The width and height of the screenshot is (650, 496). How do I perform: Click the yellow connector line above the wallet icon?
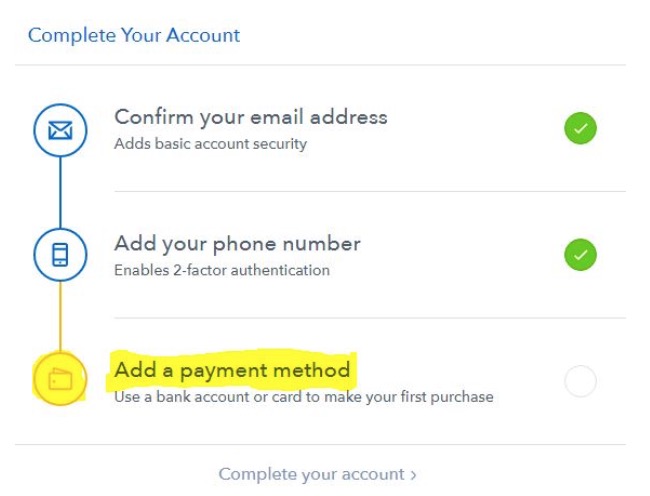pyautogui.click(x=61, y=317)
